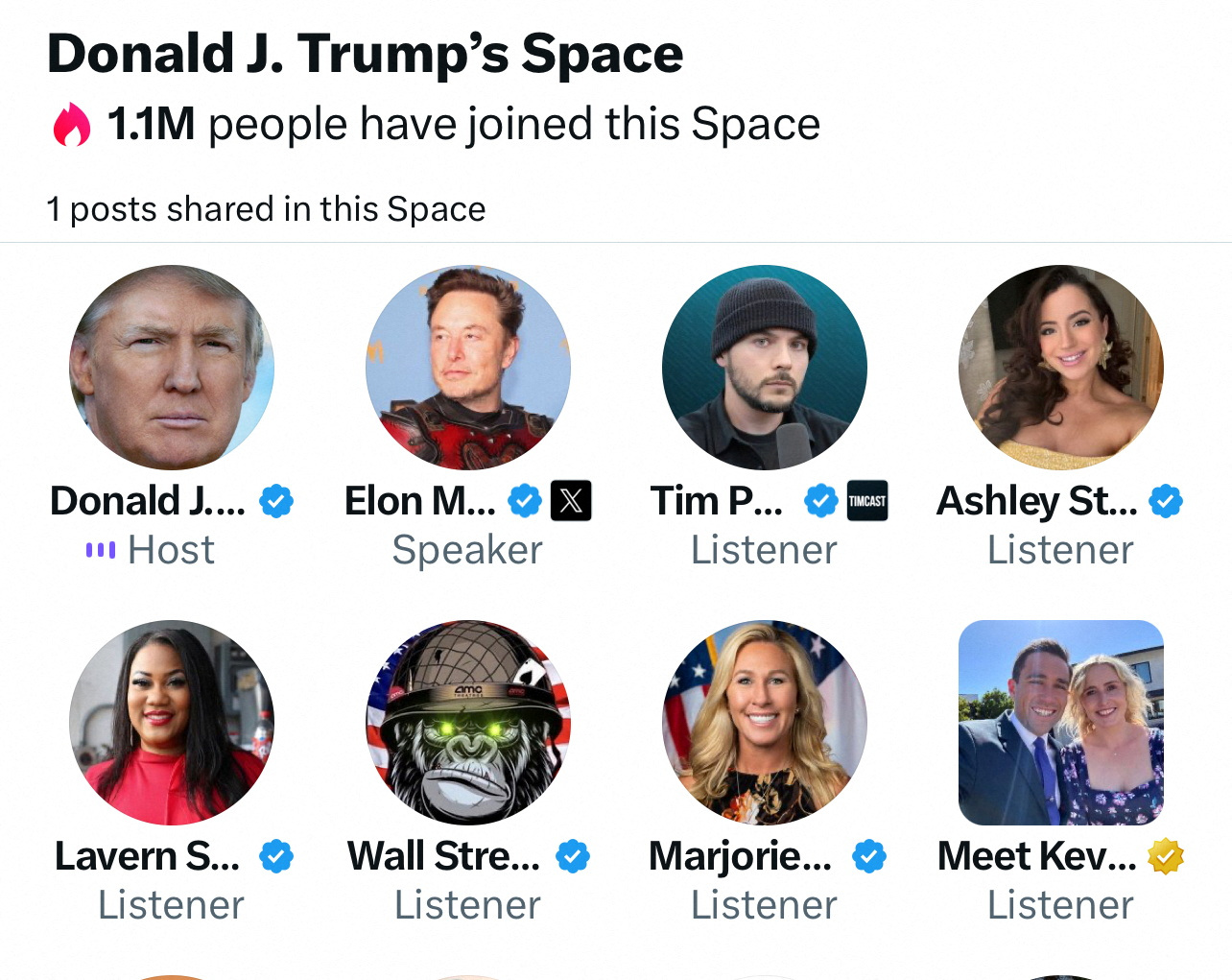
Task: Click the TIMCAST badge next to Tim P...
Action: coord(867,501)
